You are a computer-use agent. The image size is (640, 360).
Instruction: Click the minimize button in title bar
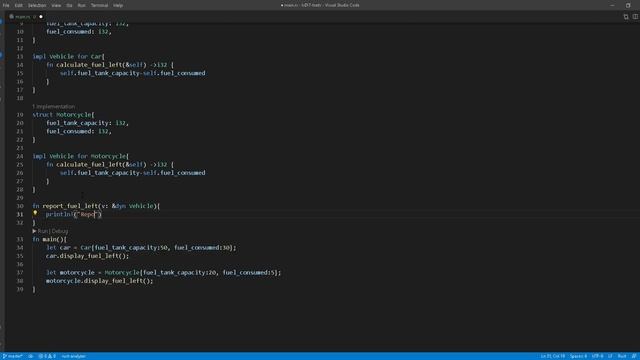pyautogui.click(x=612, y=5)
